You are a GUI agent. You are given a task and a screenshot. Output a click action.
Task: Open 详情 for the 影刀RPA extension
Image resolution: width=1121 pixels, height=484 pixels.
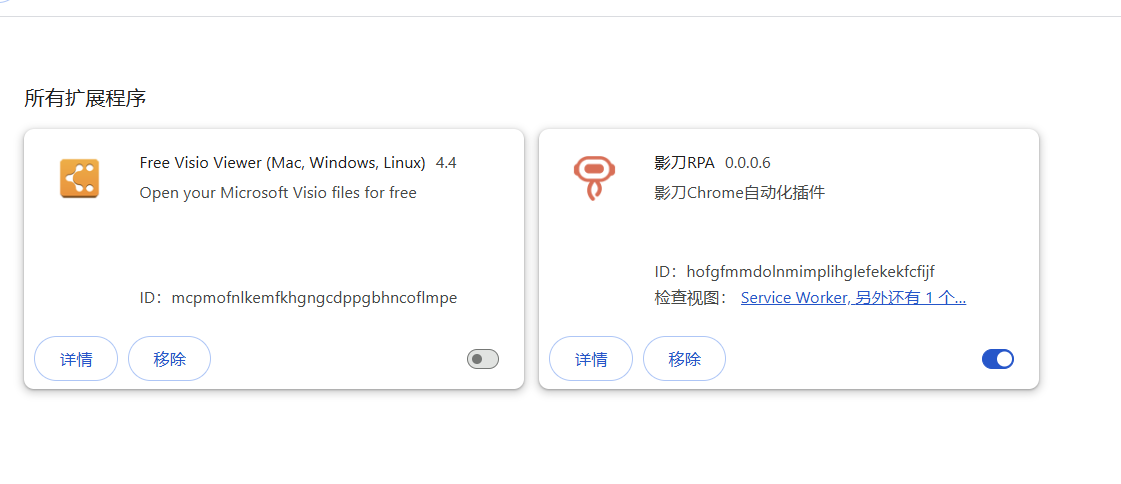click(x=591, y=359)
